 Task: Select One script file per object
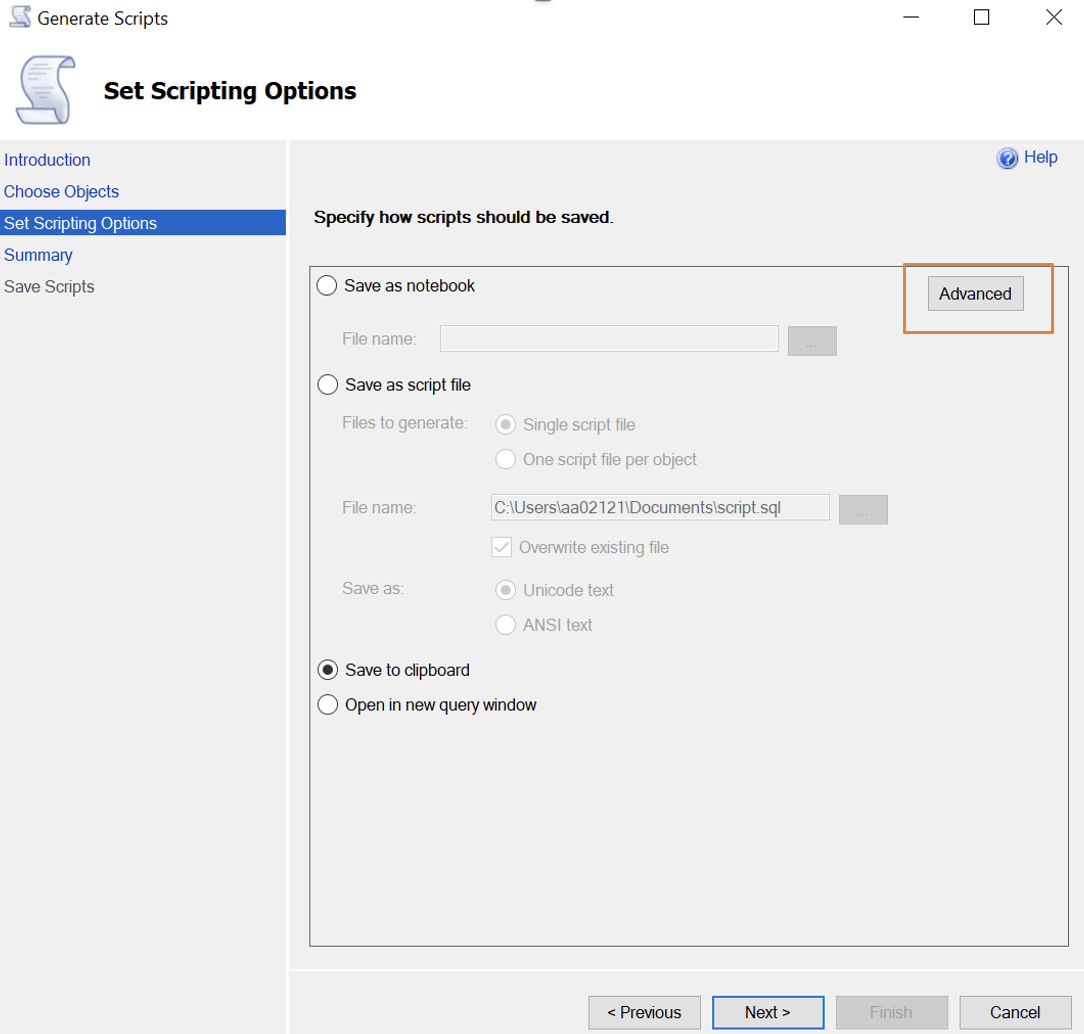[x=506, y=460]
